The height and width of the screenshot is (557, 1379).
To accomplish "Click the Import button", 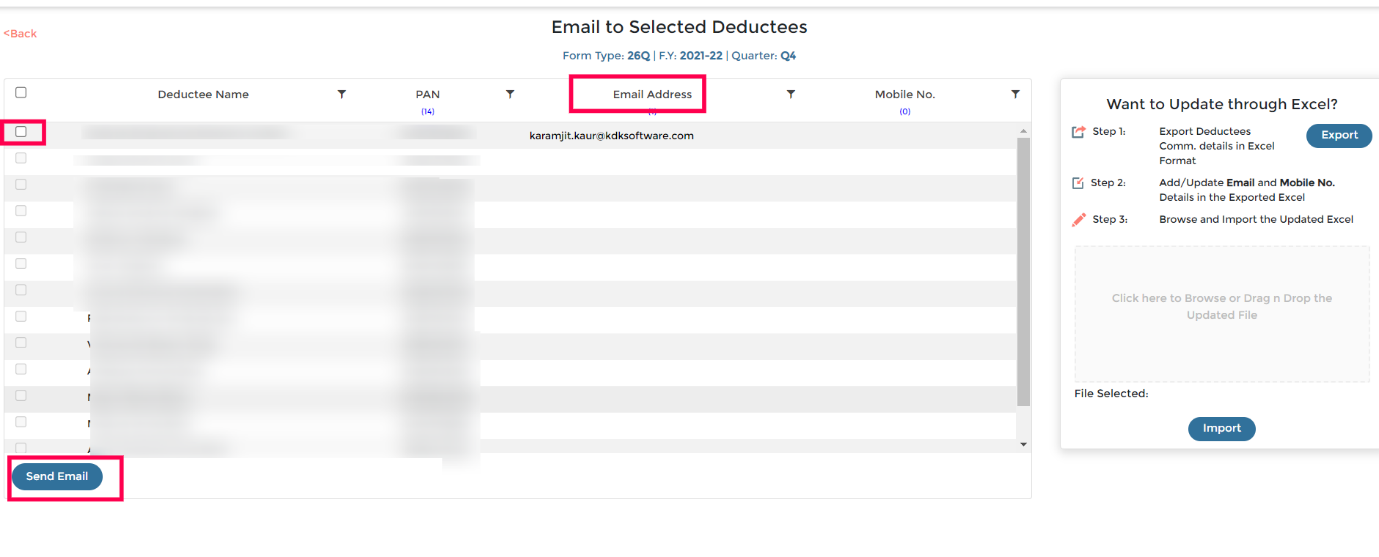I will pyautogui.click(x=1222, y=429).
